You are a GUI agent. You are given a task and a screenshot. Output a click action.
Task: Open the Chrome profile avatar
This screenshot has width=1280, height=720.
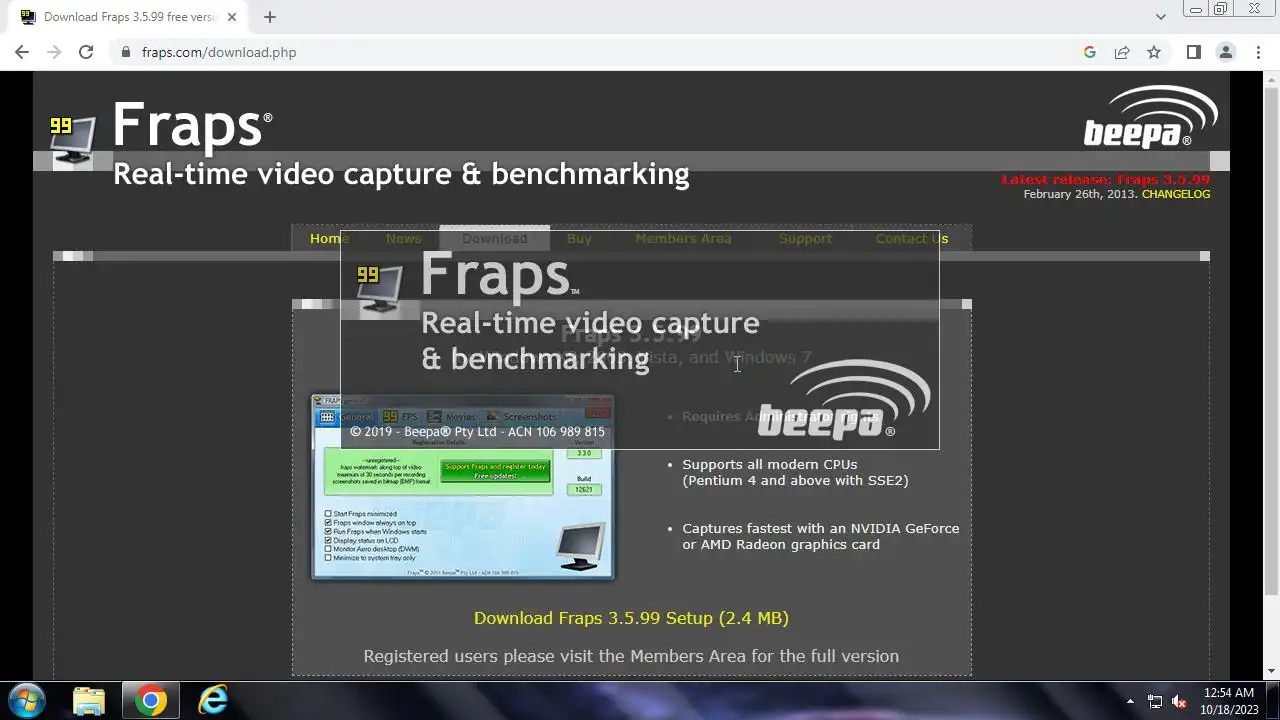pyautogui.click(x=1226, y=52)
